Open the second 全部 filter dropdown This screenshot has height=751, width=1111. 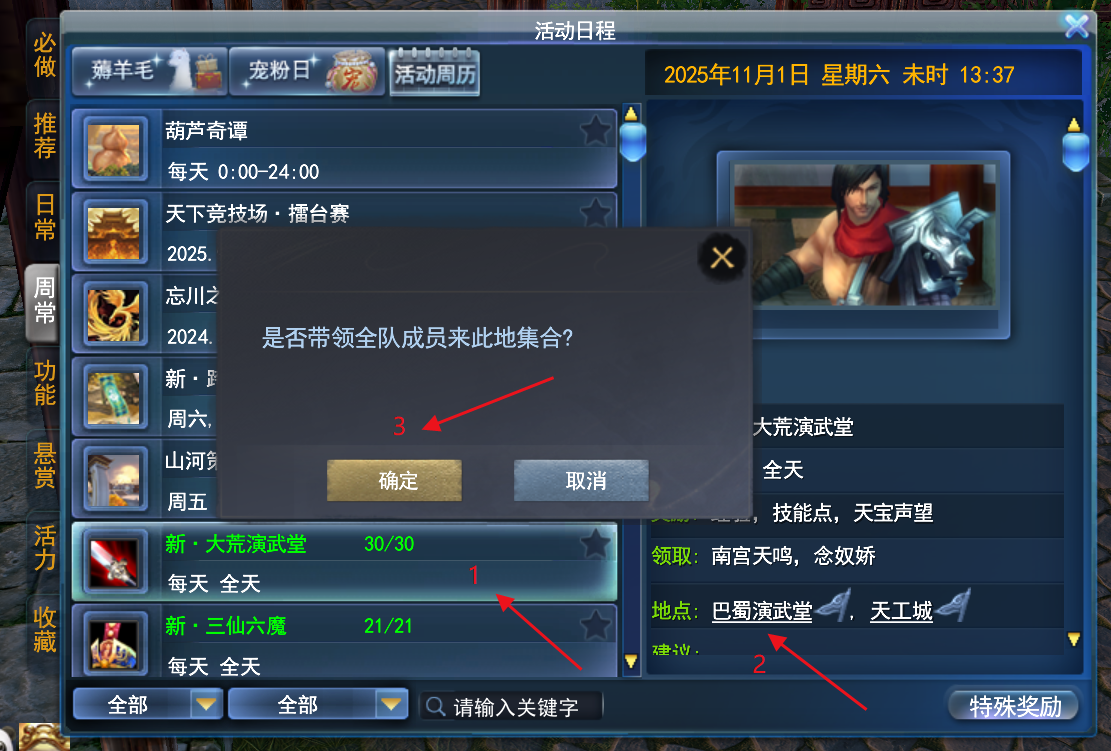point(390,704)
